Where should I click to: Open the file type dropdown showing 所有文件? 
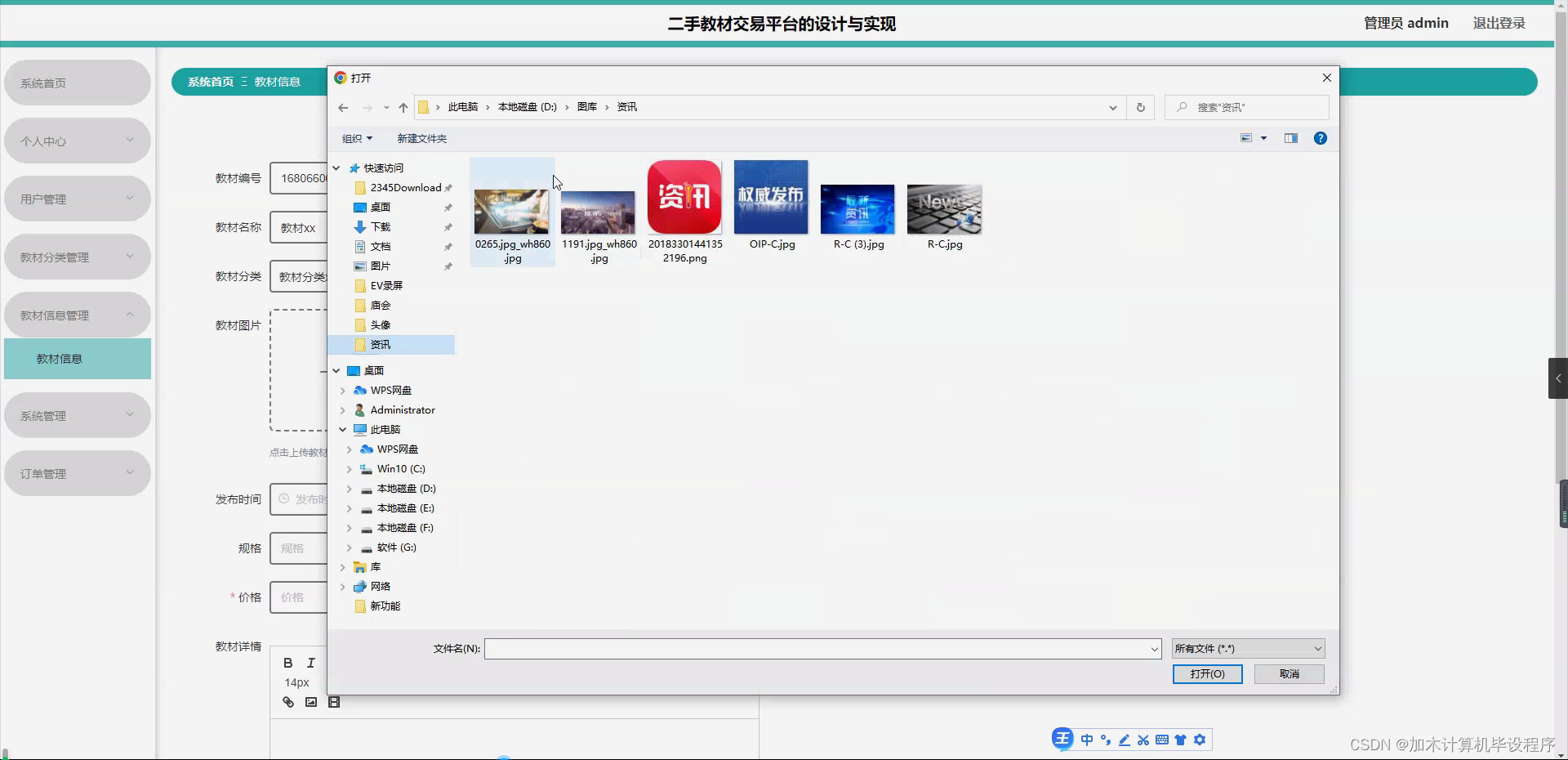click(1247, 648)
